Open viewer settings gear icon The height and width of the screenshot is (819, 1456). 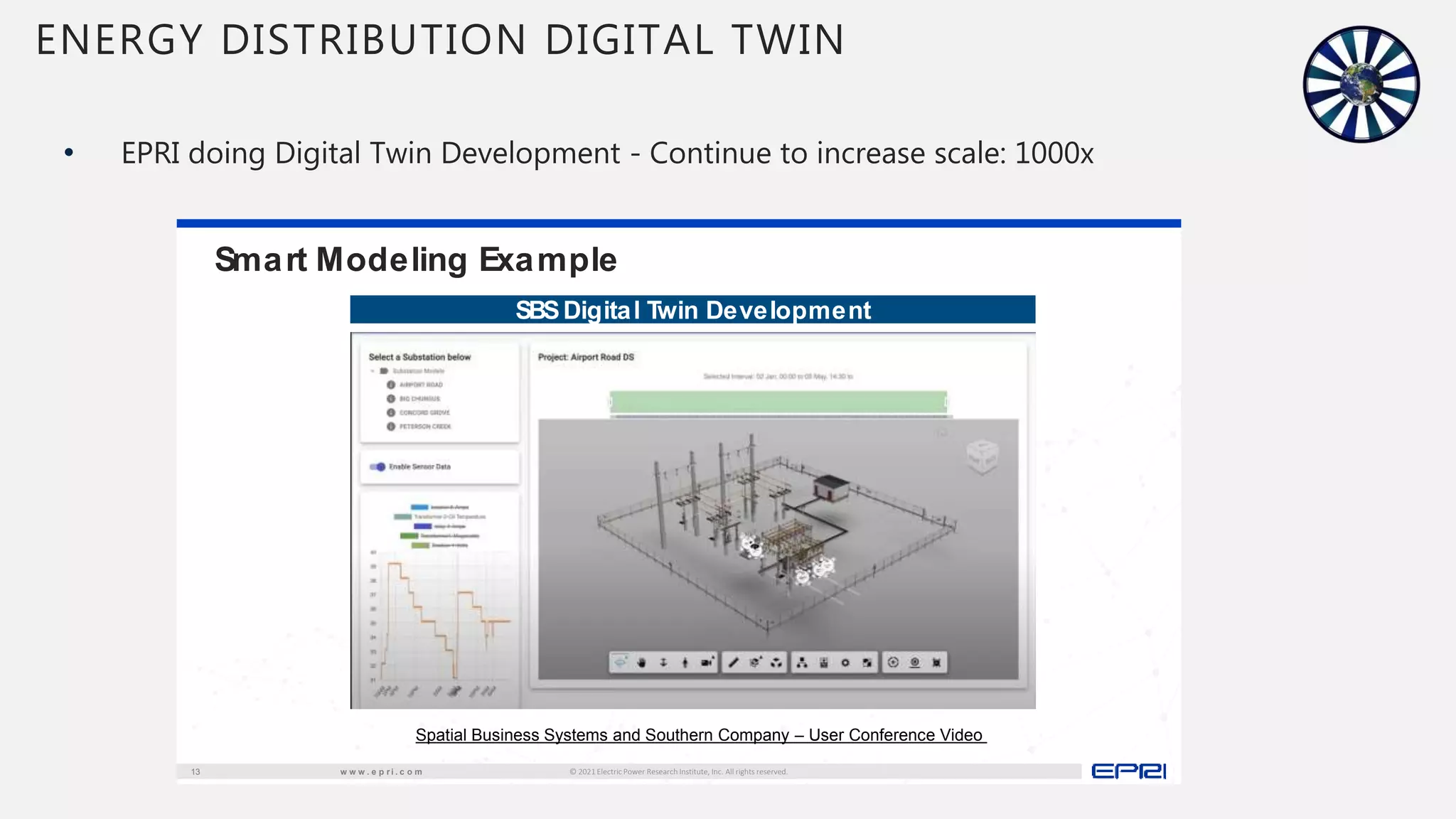[x=845, y=663]
